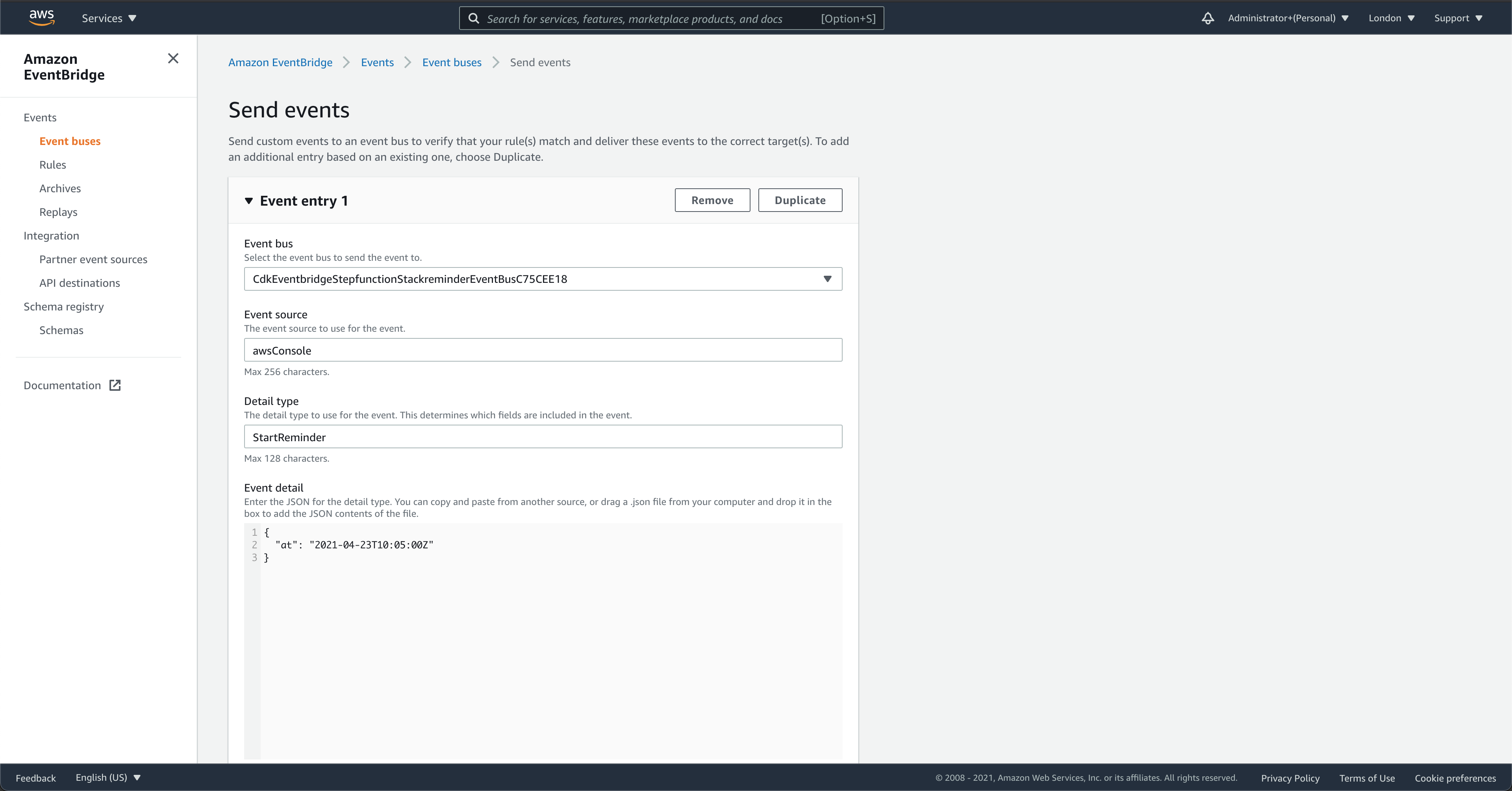Screen dimensions: 1512x791
Task: Open API destinations page
Action: pyautogui.click(x=79, y=282)
